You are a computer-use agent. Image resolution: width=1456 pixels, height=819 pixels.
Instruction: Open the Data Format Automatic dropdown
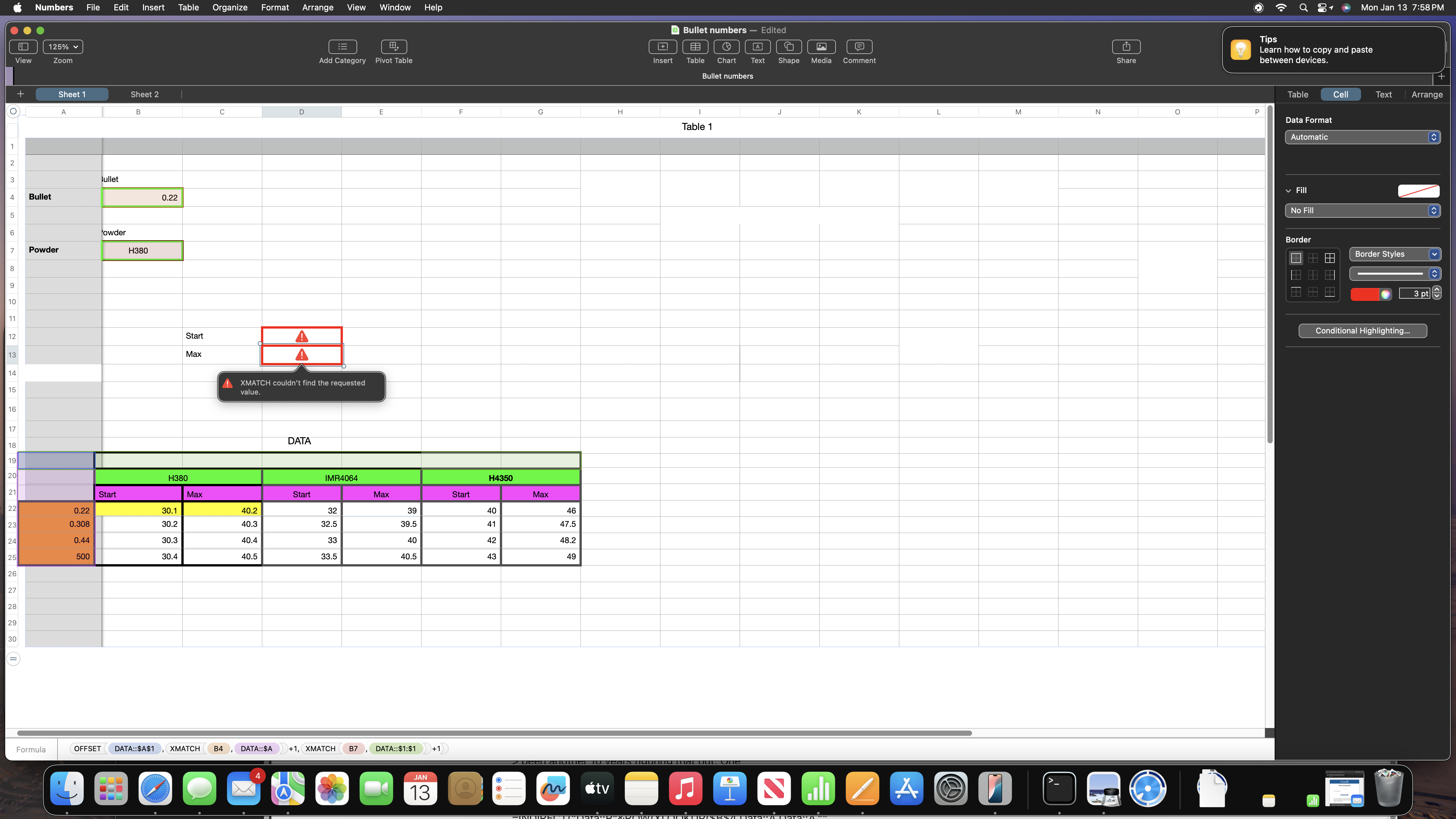1362,137
